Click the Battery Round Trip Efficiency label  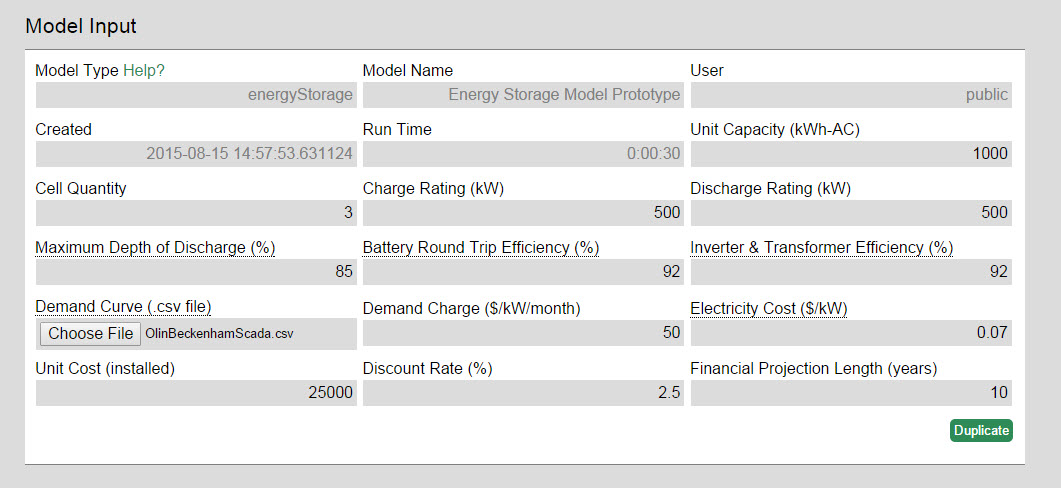click(480, 248)
